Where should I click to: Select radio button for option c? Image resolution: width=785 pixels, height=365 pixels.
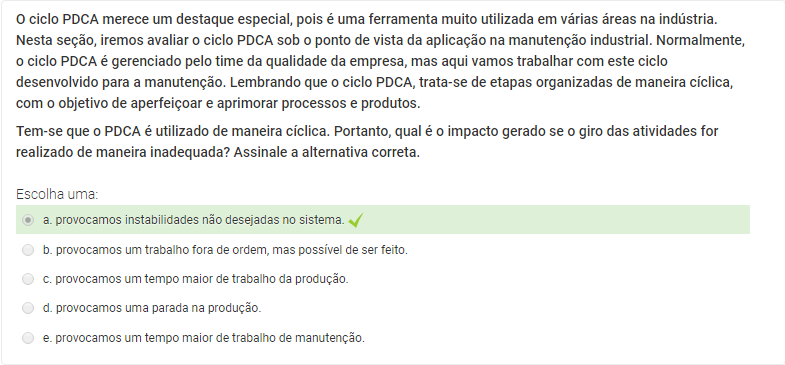[x=28, y=279]
